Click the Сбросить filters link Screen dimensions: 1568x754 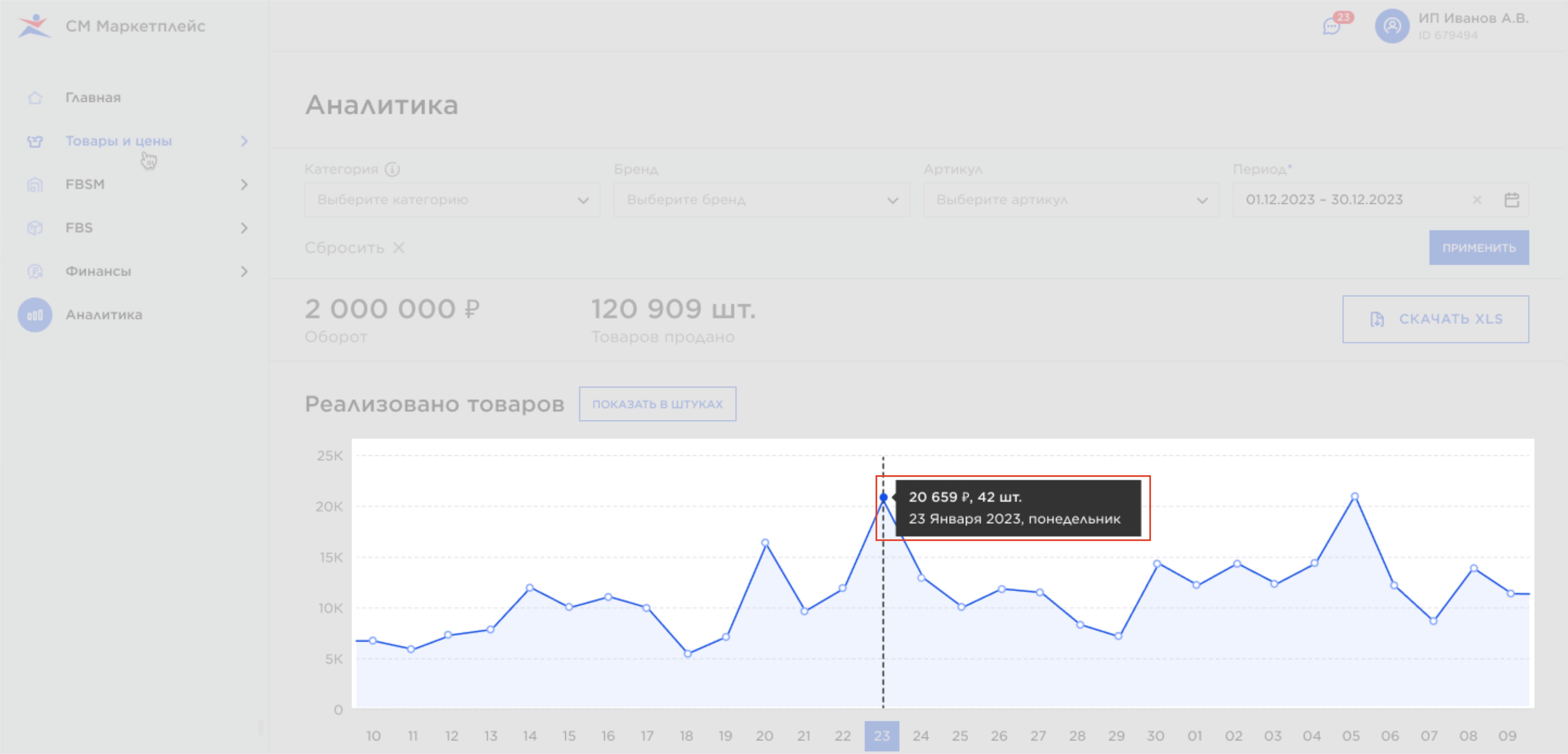coord(345,248)
